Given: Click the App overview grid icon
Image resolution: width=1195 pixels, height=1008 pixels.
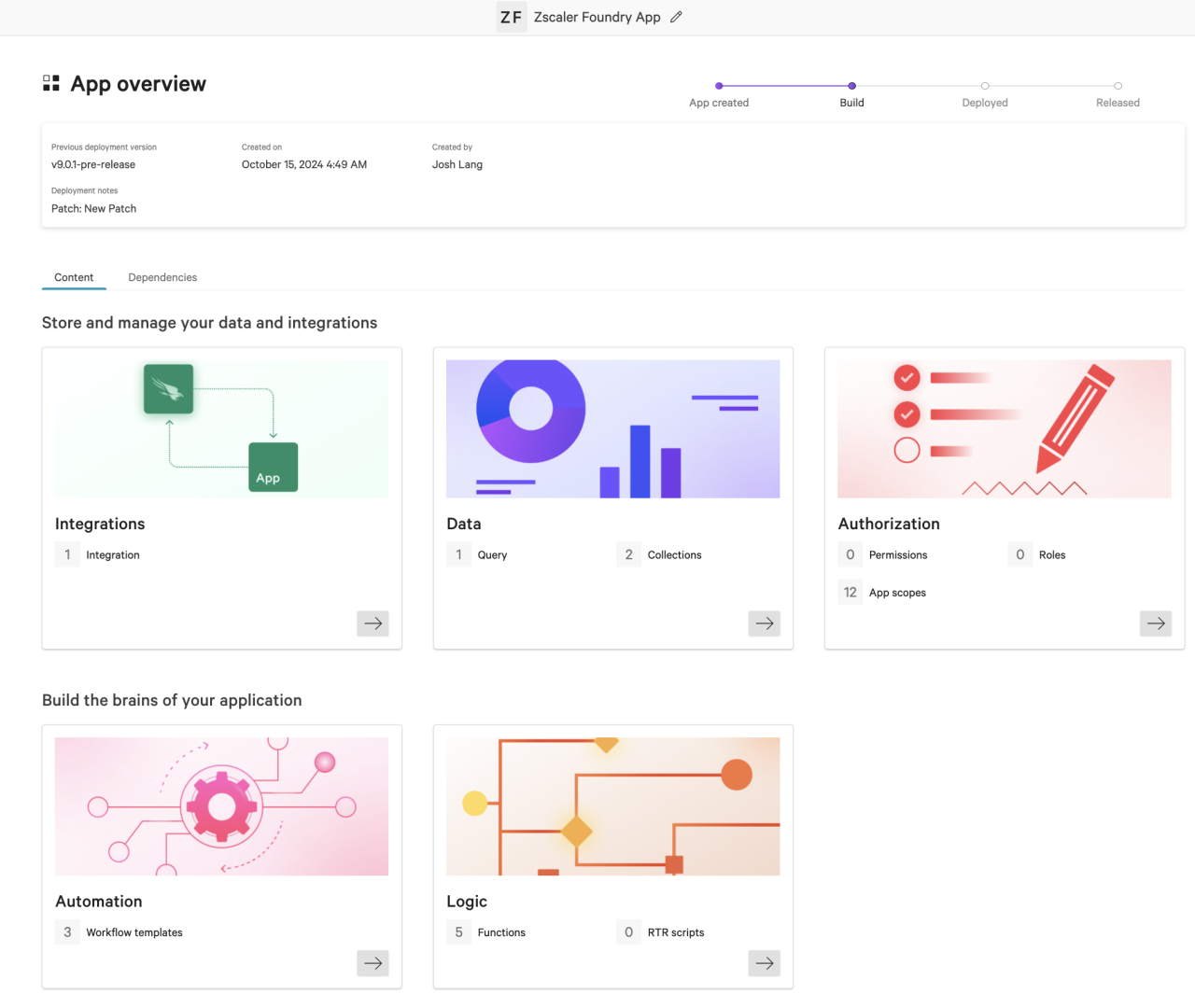Looking at the screenshot, I should pyautogui.click(x=51, y=83).
